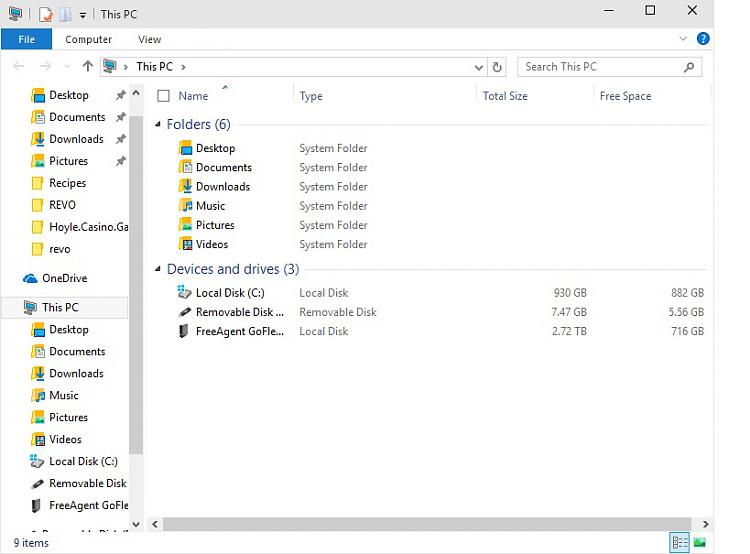Select OneDrive in the navigation pane

pyautogui.click(x=65, y=278)
